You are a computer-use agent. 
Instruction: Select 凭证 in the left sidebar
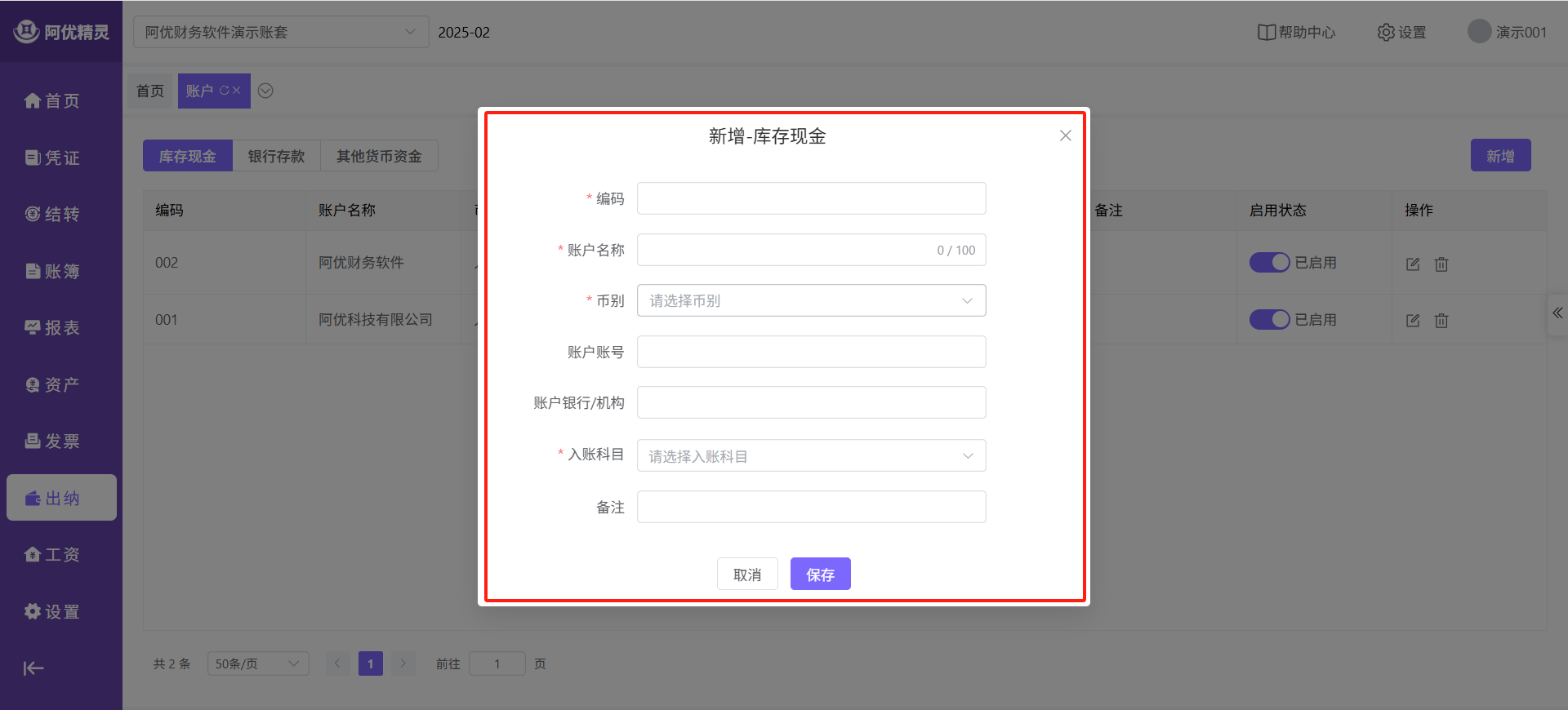pyautogui.click(x=53, y=158)
